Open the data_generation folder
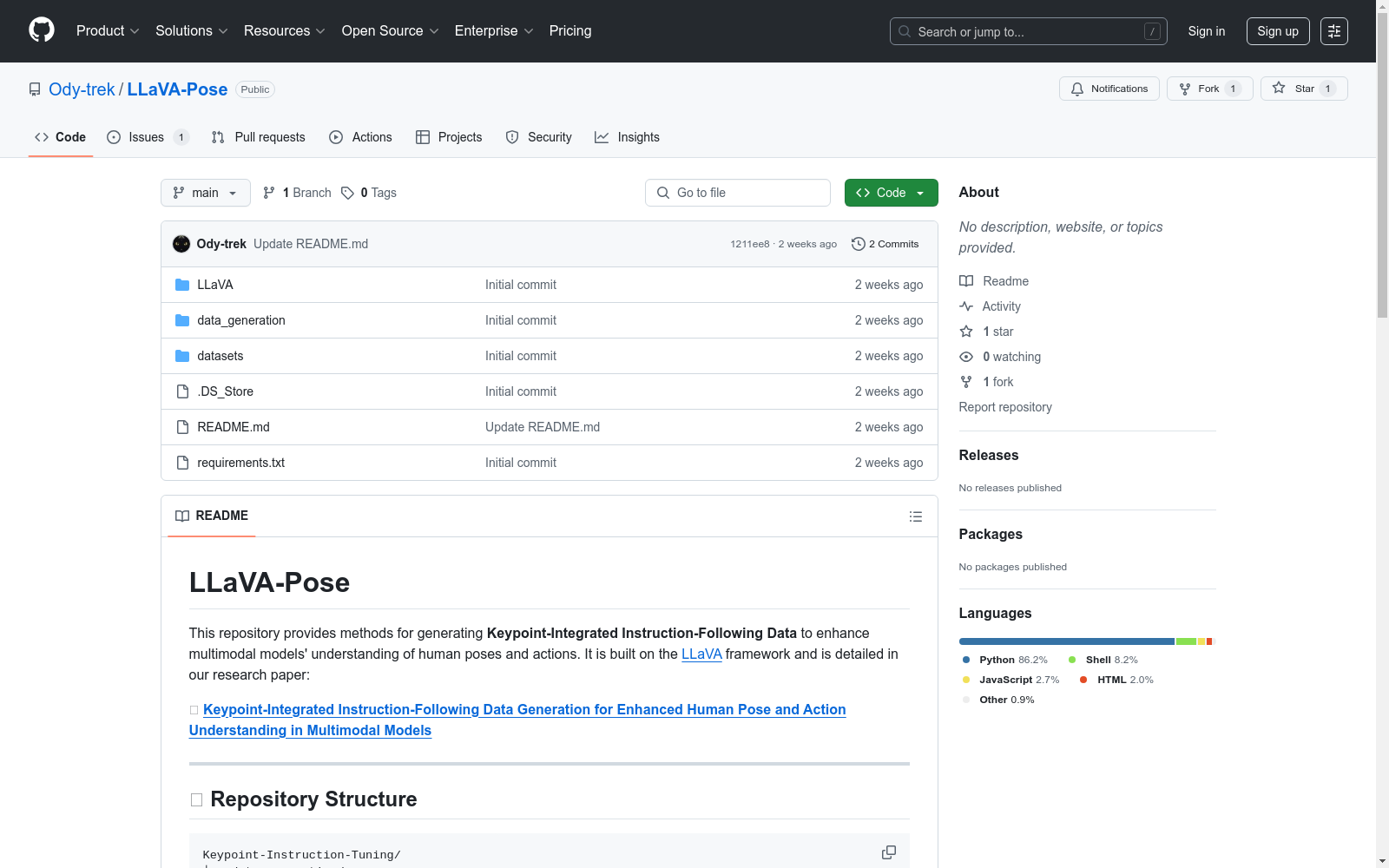 (241, 320)
